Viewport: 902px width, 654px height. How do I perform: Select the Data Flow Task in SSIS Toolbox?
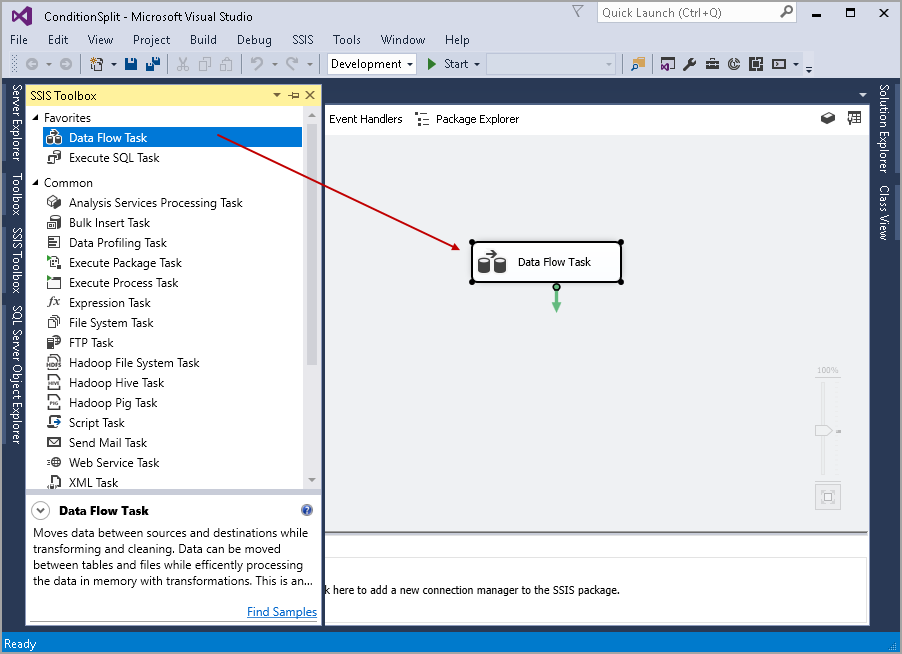(x=108, y=137)
